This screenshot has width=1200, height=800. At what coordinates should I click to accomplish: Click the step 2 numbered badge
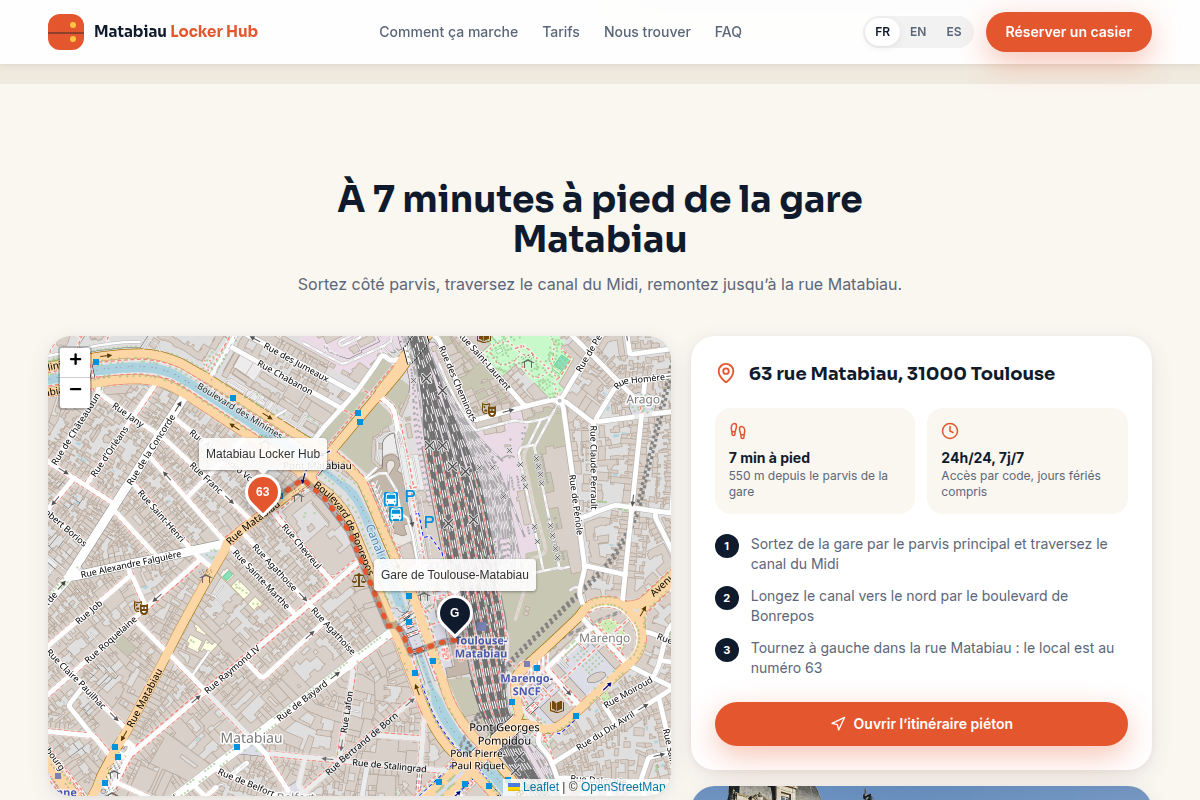[727, 598]
